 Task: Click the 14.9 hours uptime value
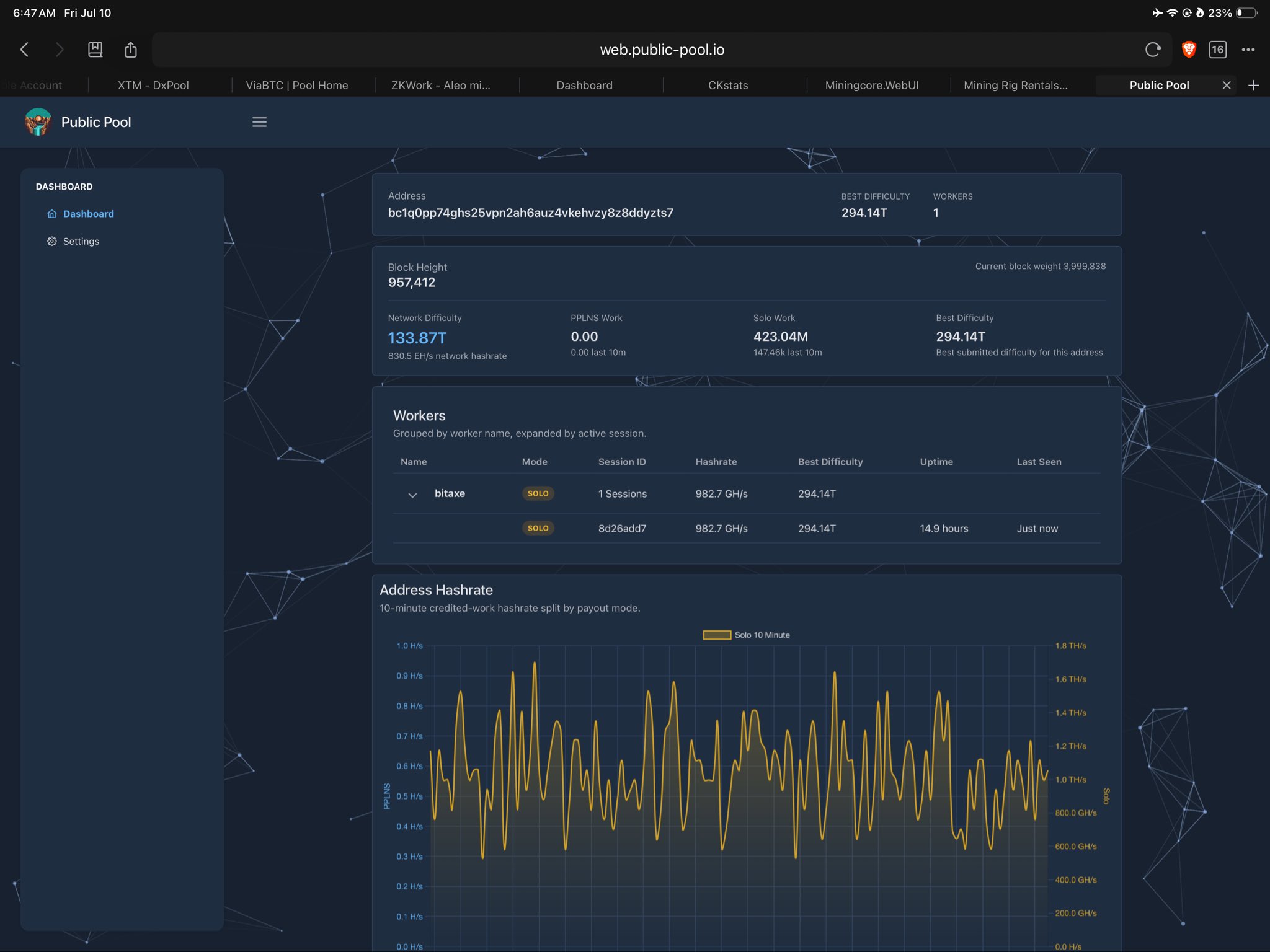(944, 529)
